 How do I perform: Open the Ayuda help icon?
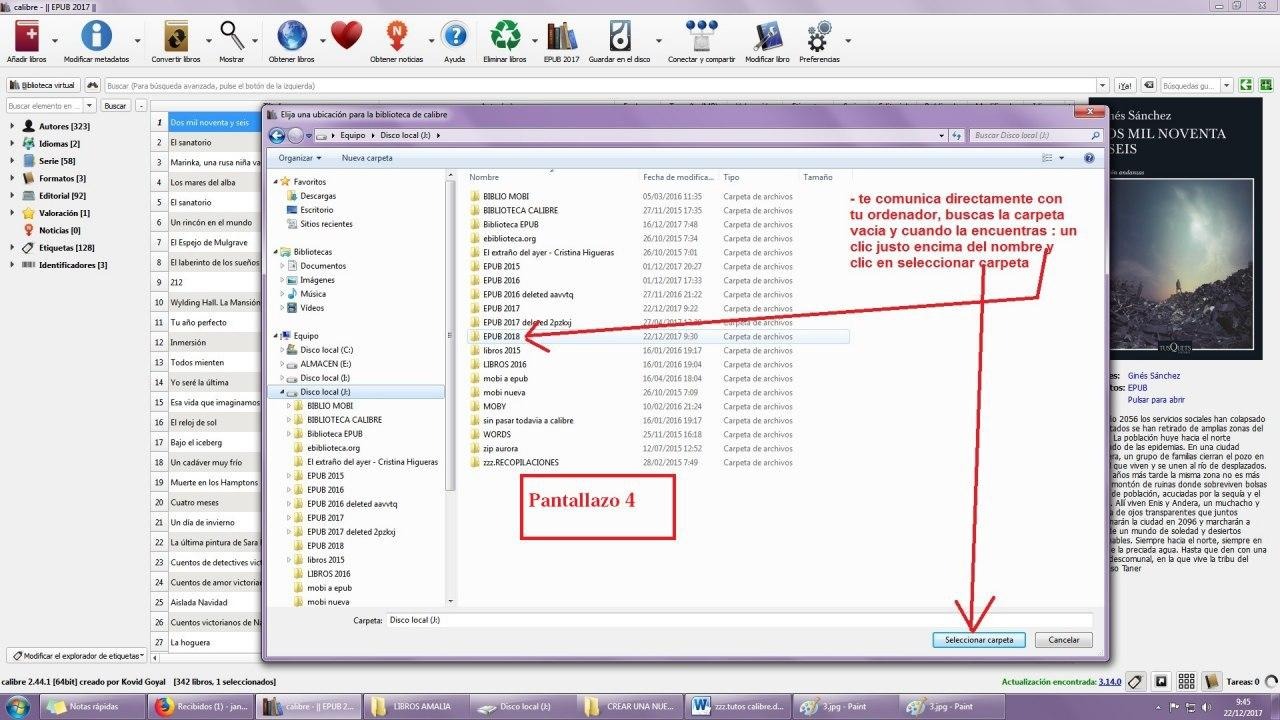[454, 36]
